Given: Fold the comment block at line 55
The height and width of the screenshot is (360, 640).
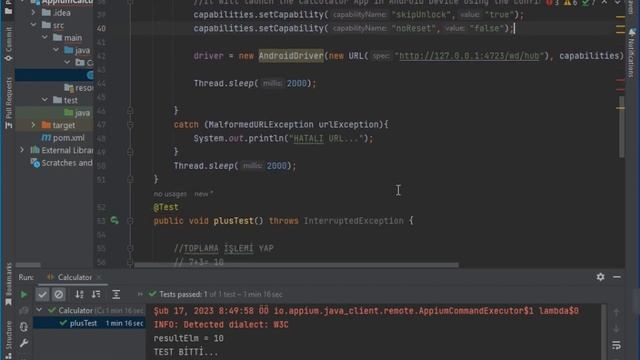Looking at the screenshot, I should (x=130, y=248).
